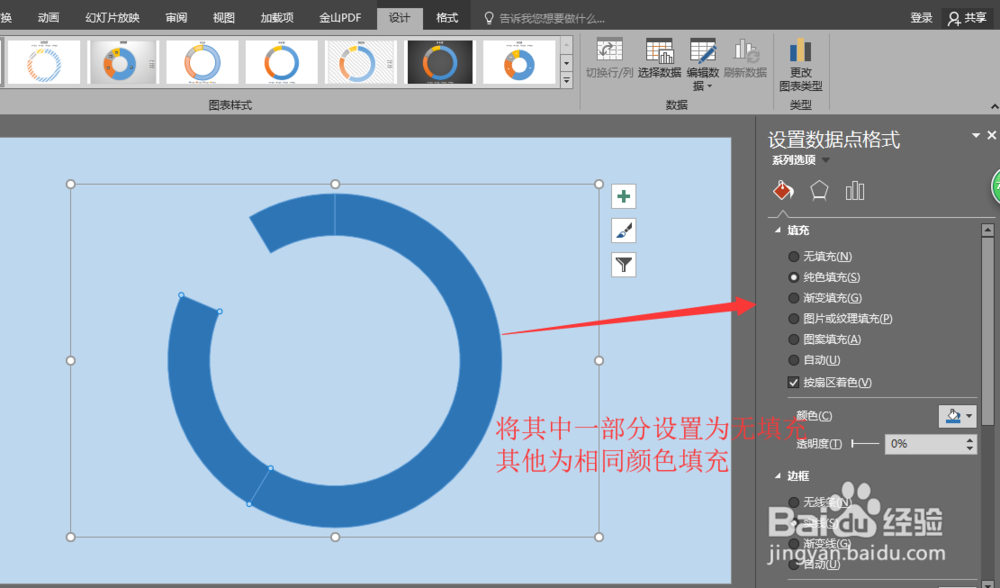Toggle Vary colors by slice (按扇区着色) checkbox

pyautogui.click(x=793, y=383)
